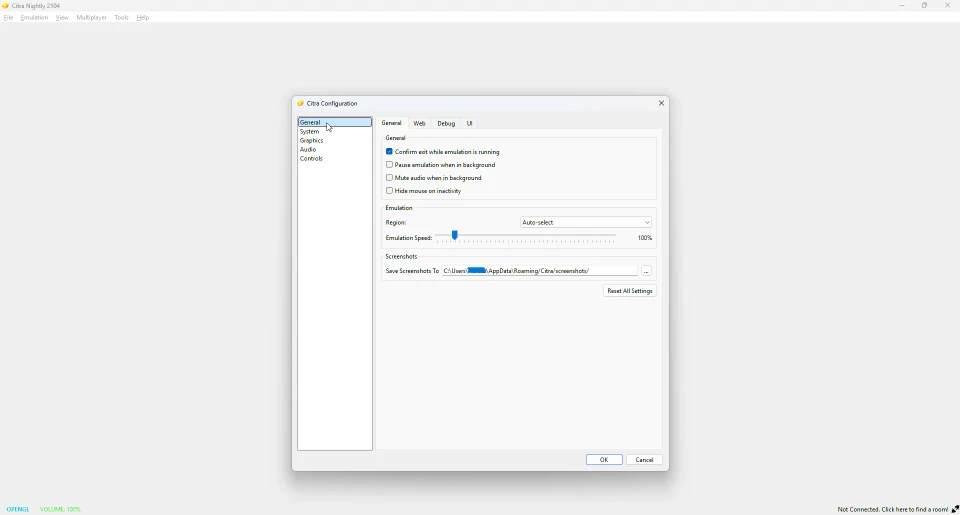Click the multiplayer connection icon in the status bar
The height and width of the screenshot is (515, 960).
[x=955, y=509]
